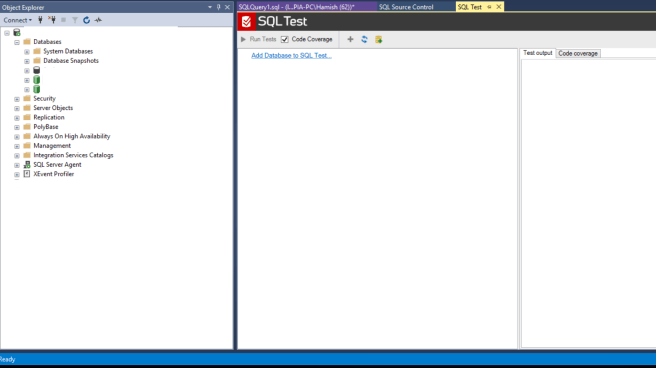Viewport: 656px width, 368px height.
Task: Expand the Replication folder
Action: click(17, 118)
